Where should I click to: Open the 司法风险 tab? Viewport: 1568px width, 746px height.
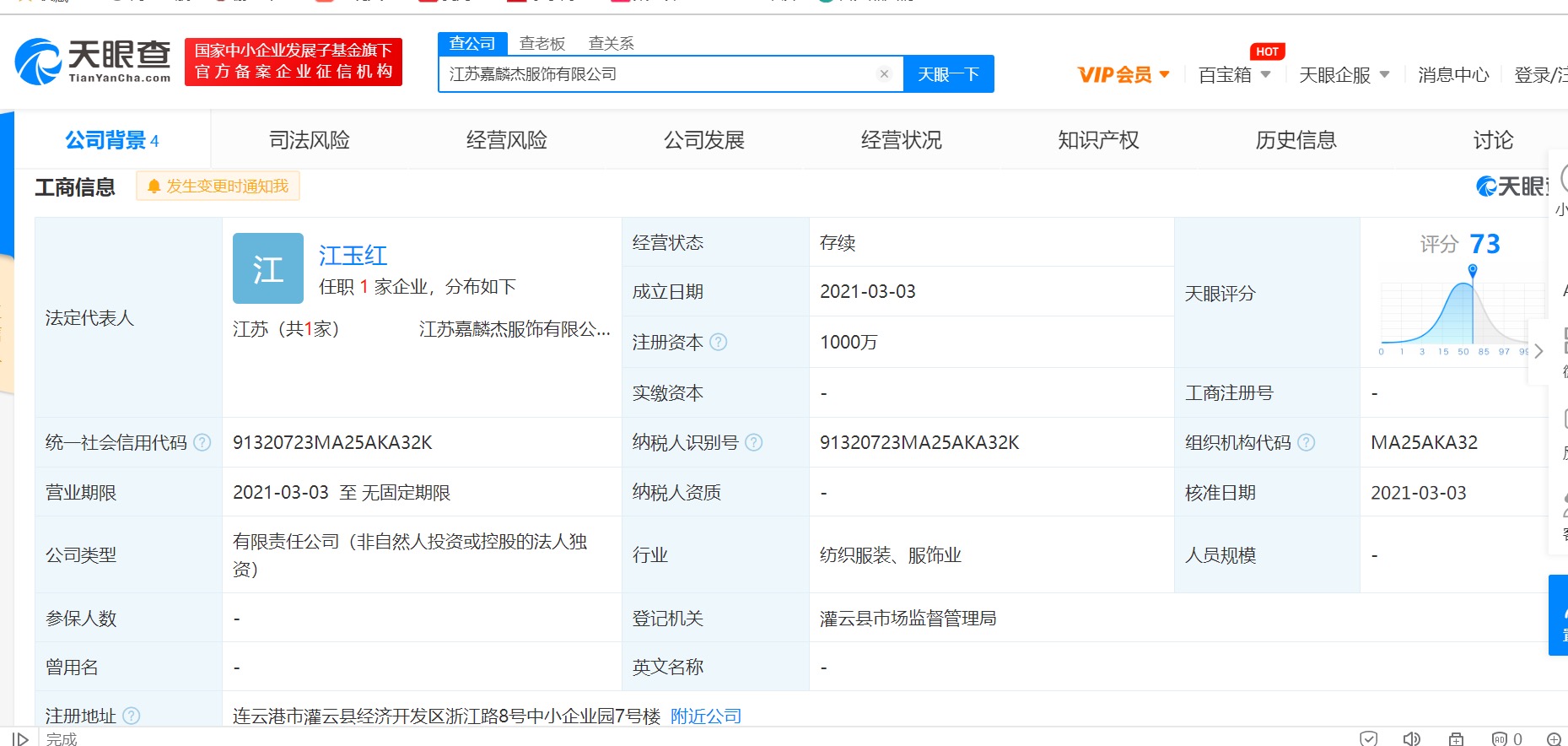(x=310, y=140)
